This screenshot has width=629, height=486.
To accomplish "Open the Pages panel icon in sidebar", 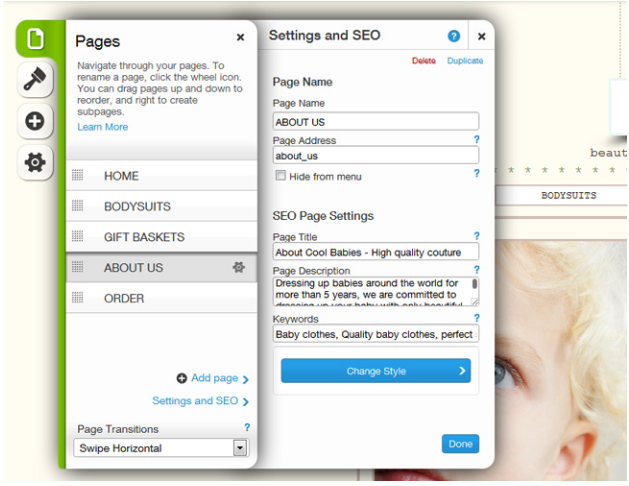I will tap(35, 39).
